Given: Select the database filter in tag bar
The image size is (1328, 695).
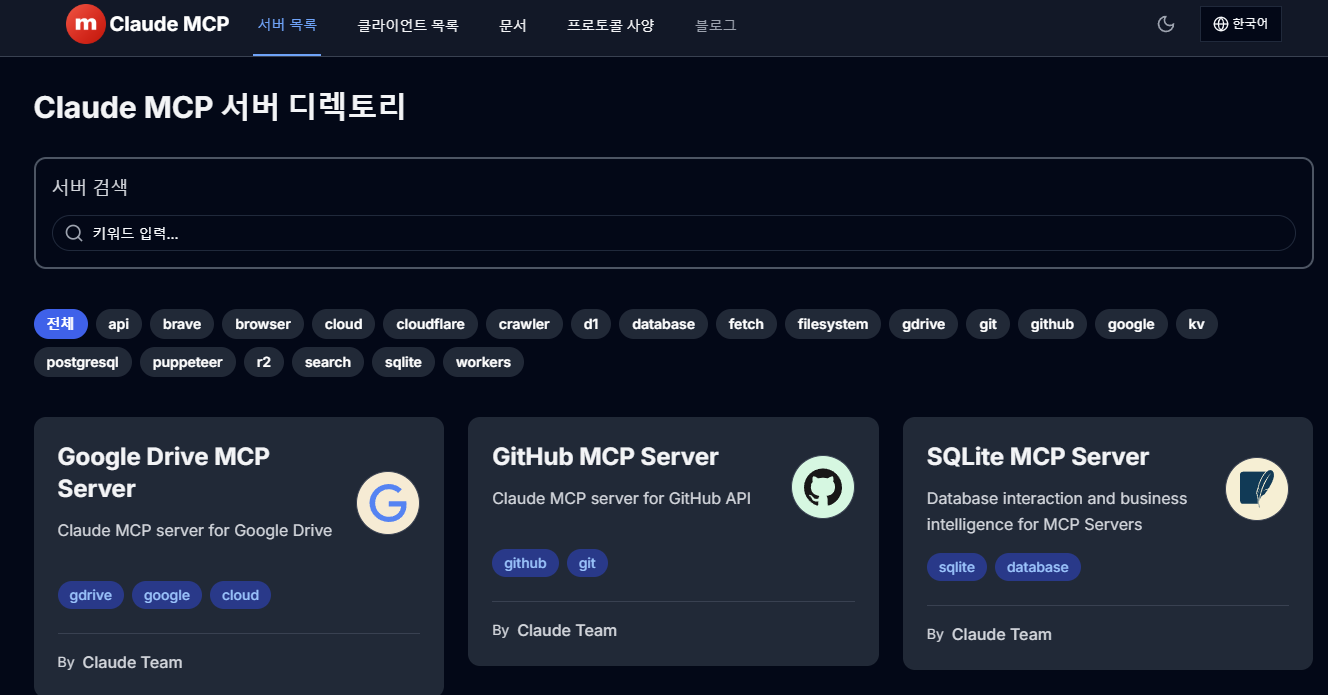Looking at the screenshot, I should [663, 324].
